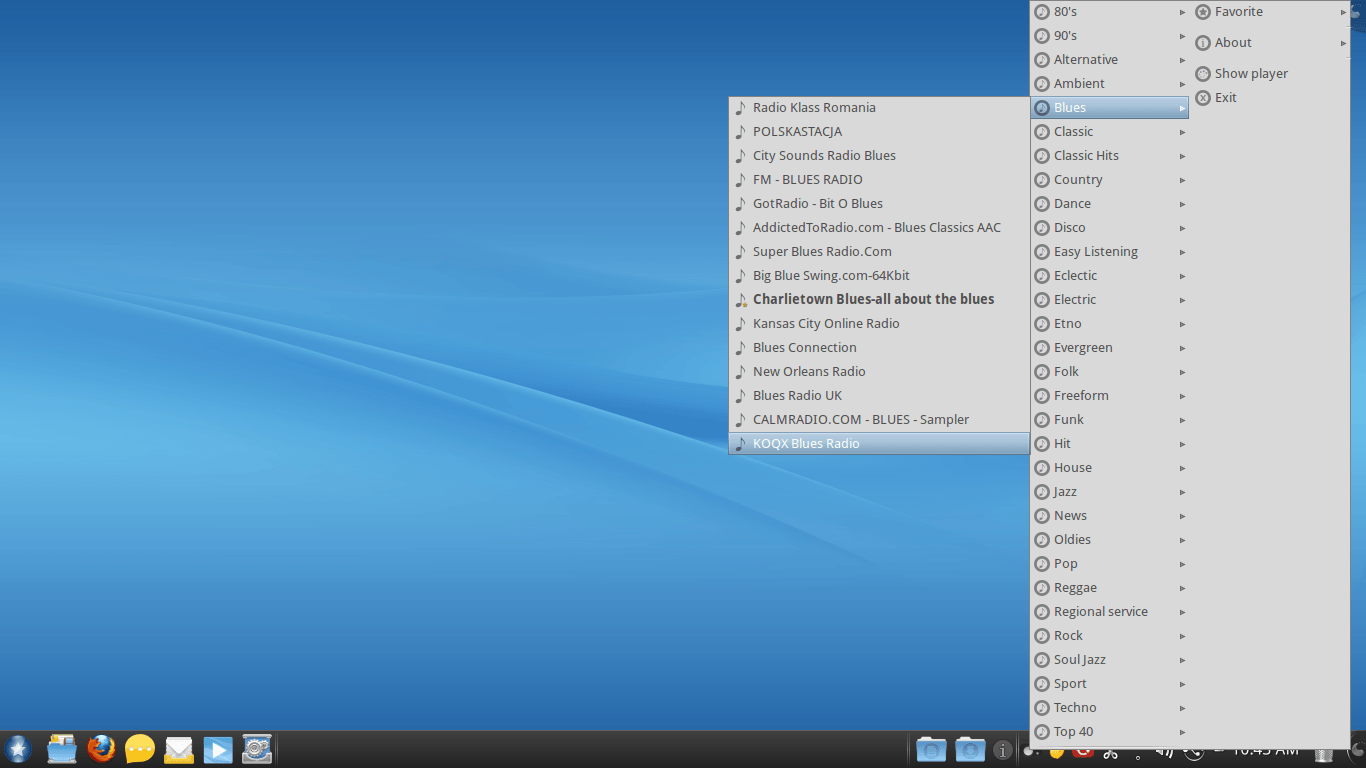Open the file manager icon on the taskbar
The image size is (1366, 768).
[x=62, y=748]
